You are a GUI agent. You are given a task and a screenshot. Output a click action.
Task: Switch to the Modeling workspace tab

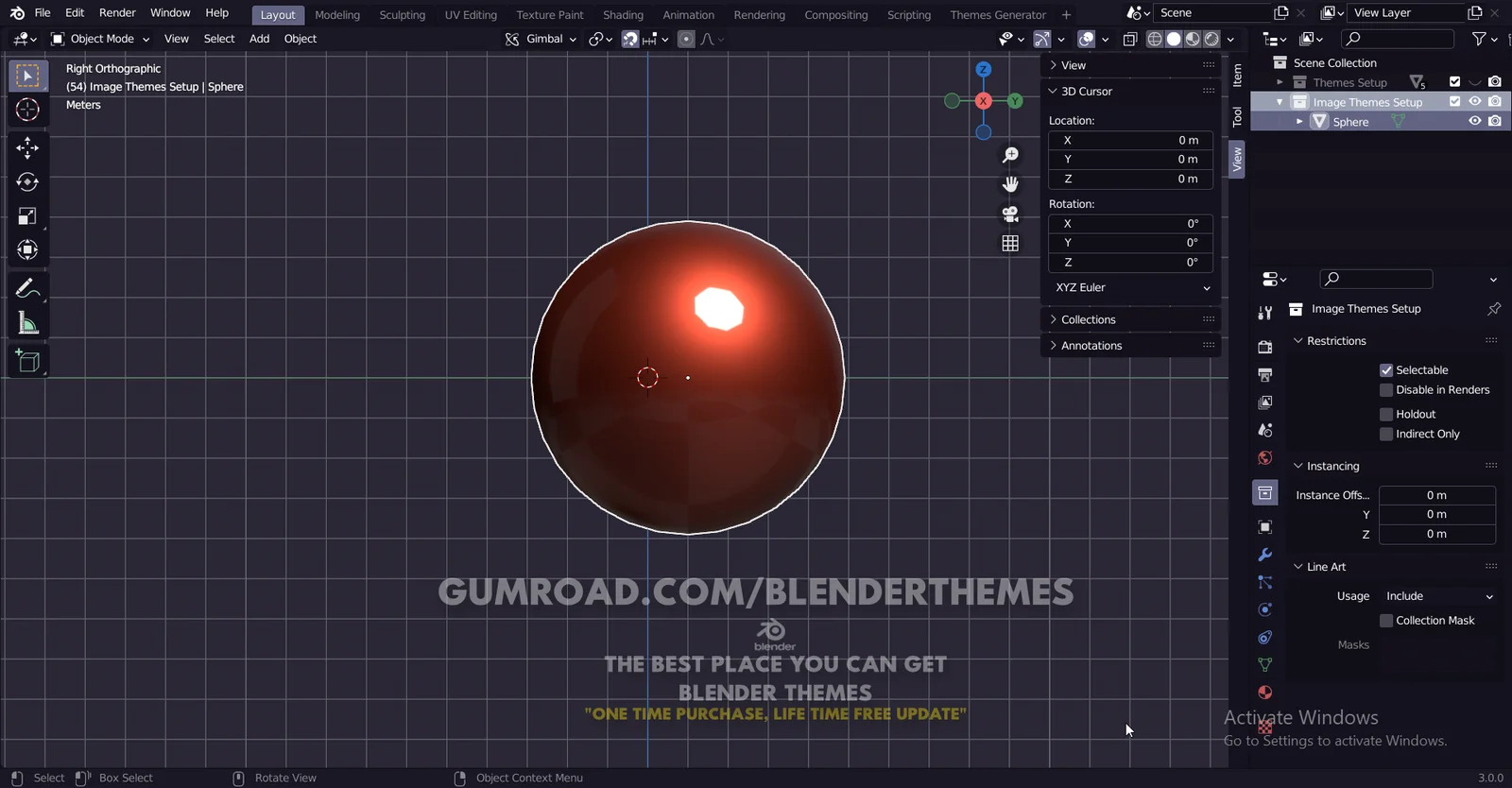coord(337,15)
